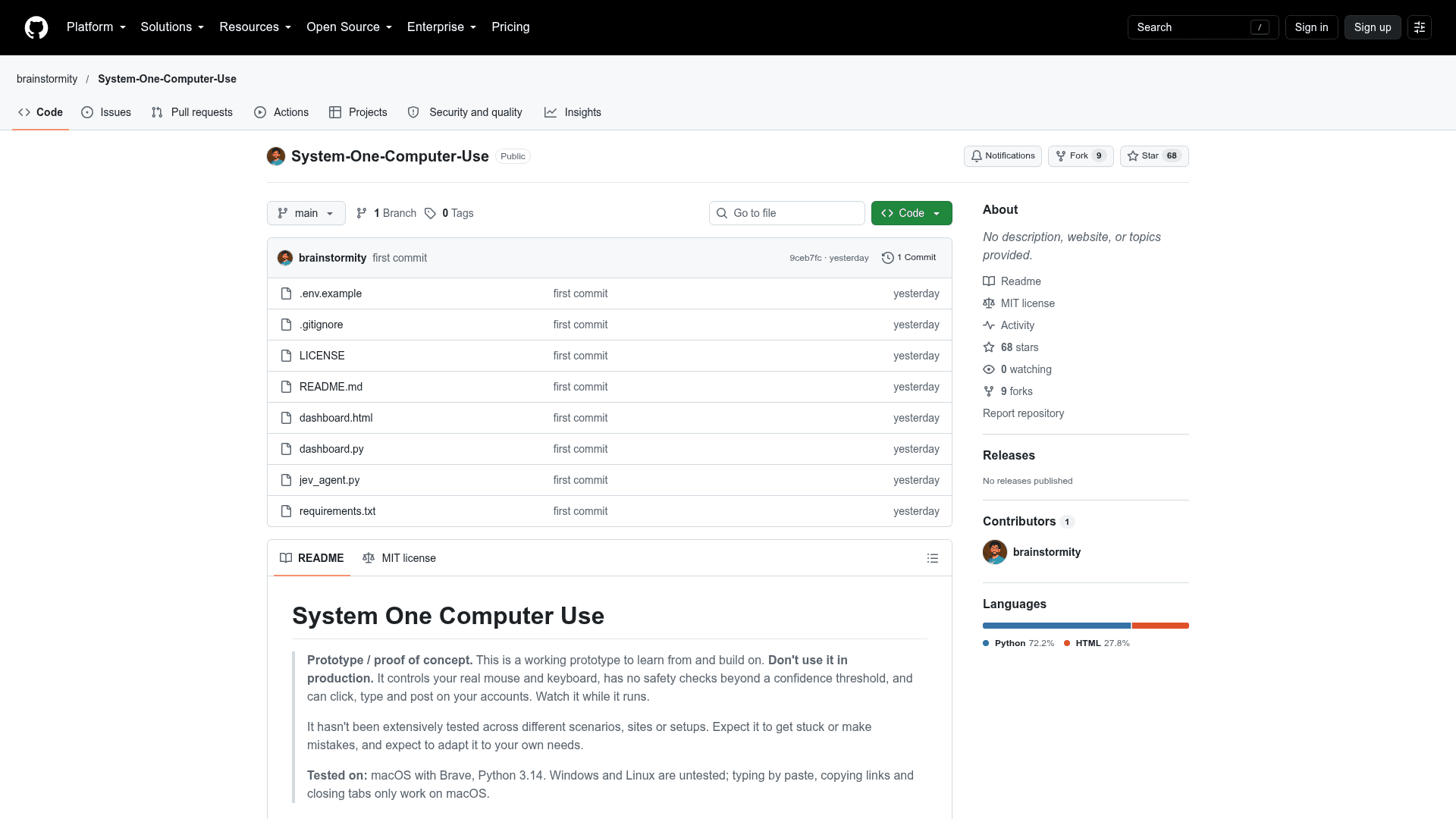Screen dimensions: 1456x819
Task: Open the README outline list icon
Action: point(933,558)
